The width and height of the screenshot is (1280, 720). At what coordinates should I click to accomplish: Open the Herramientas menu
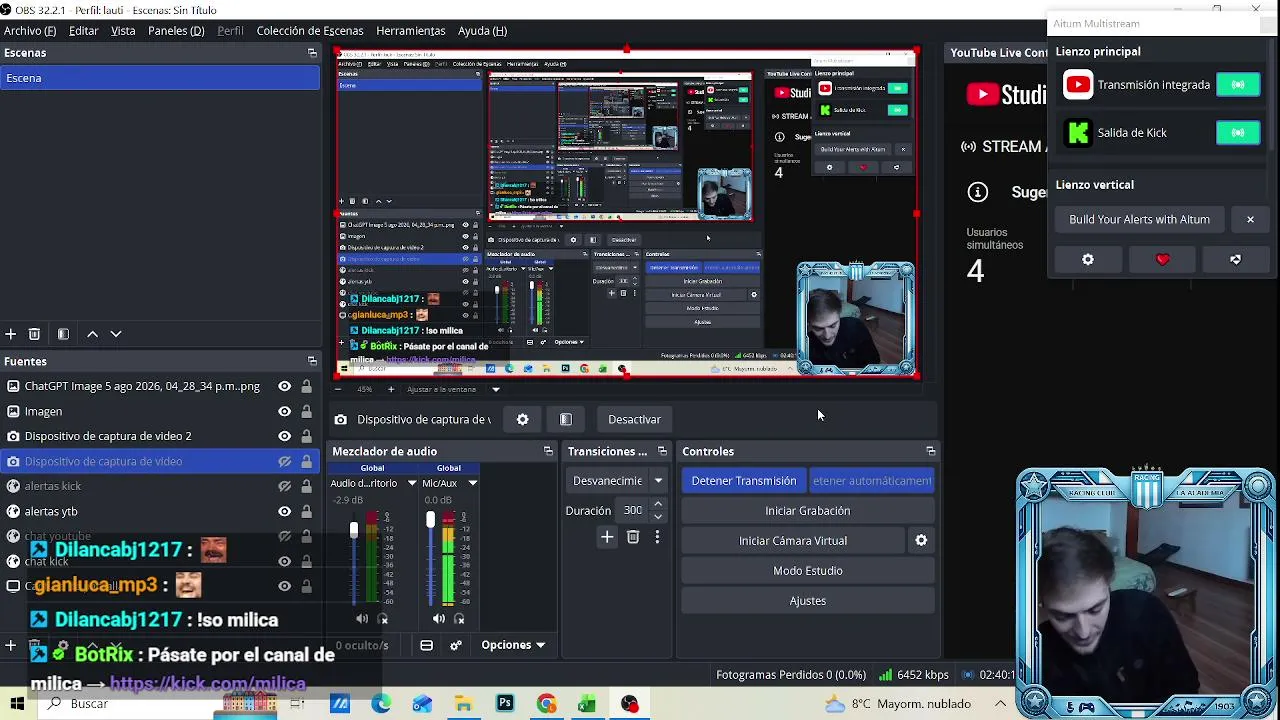411,31
